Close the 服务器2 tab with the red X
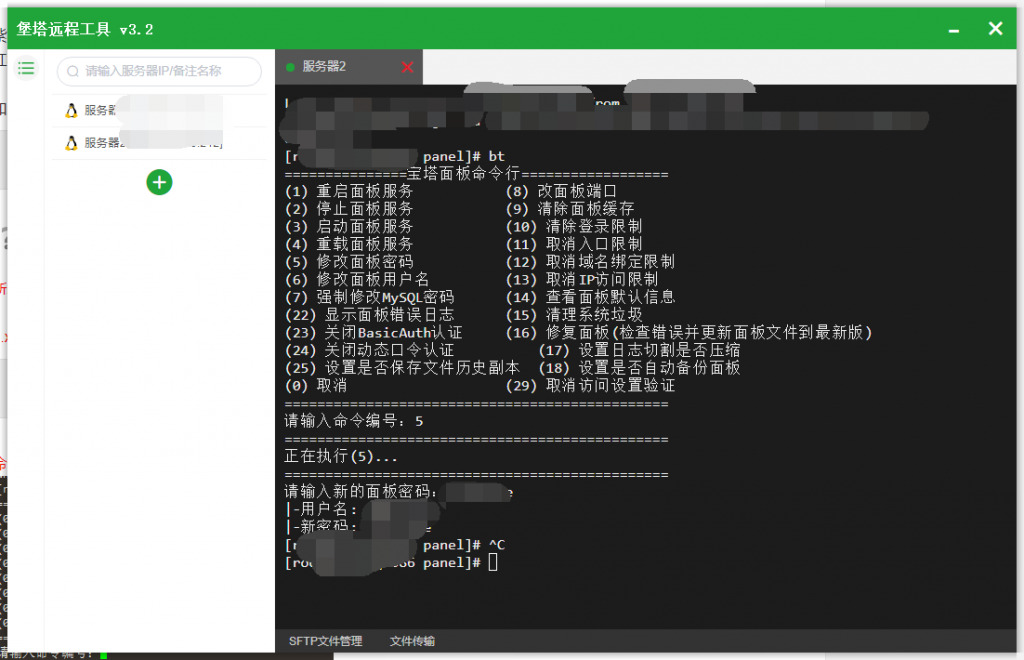This screenshot has width=1024, height=660. 407,67
